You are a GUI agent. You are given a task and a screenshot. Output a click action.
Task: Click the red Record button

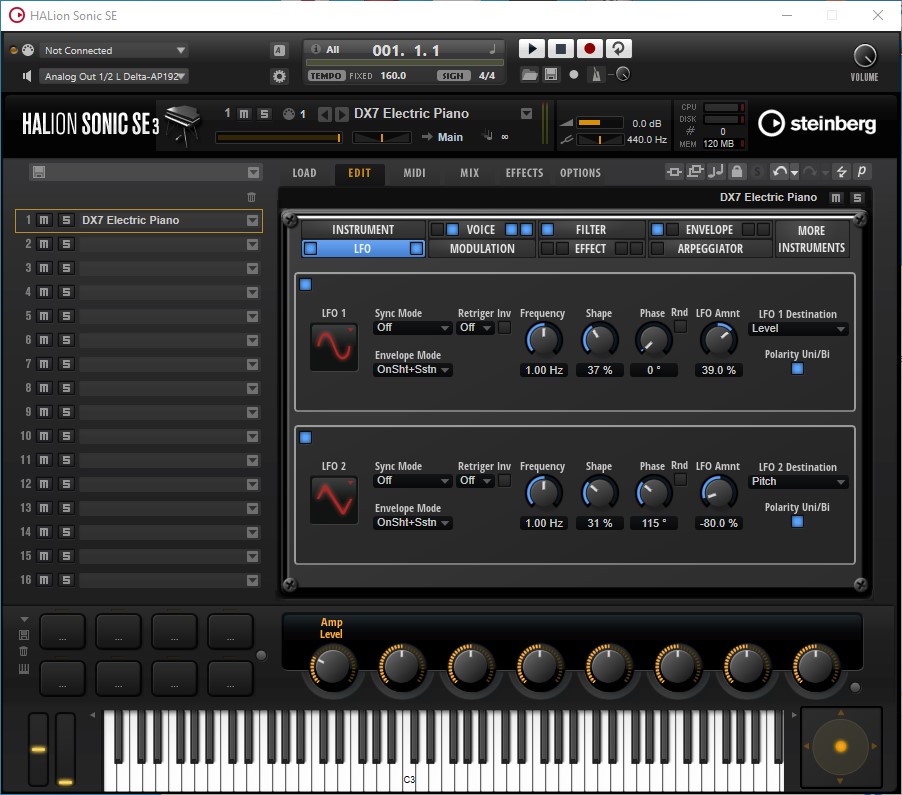589,49
